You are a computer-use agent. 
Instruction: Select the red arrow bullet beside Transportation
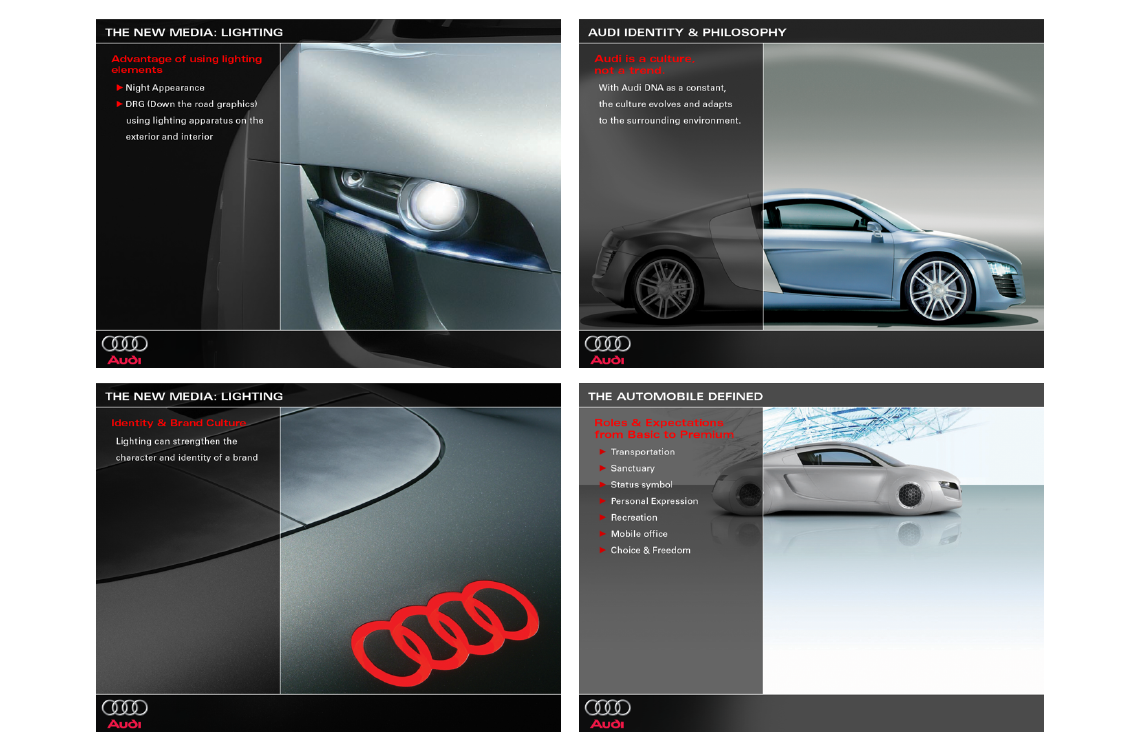[602, 452]
